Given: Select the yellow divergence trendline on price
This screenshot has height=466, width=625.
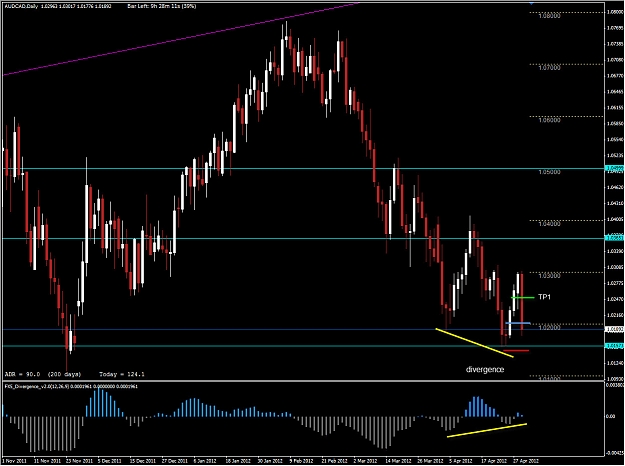Looking at the screenshot, I should click(x=475, y=343).
